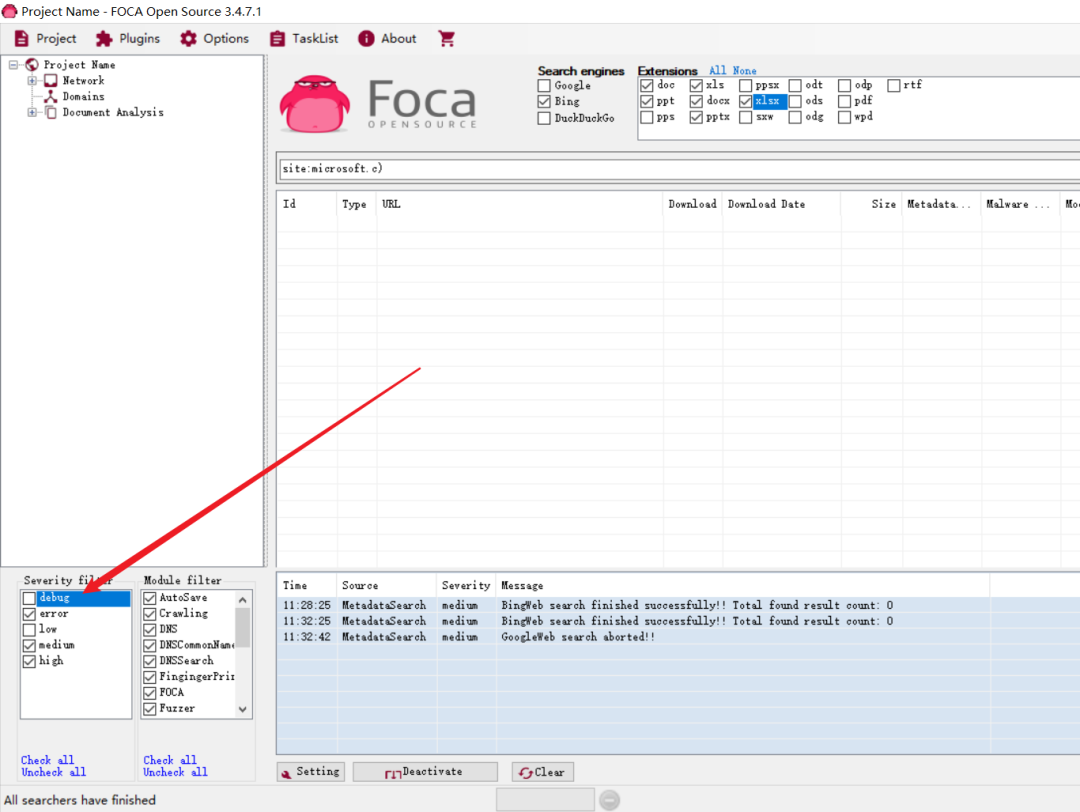Uncheck the Bing search engine

(544, 101)
